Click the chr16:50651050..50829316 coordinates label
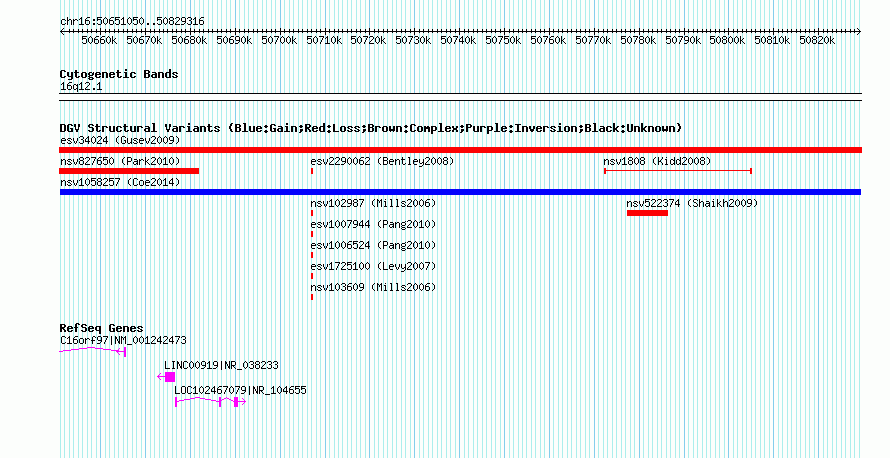The image size is (890, 458). [x=132, y=22]
